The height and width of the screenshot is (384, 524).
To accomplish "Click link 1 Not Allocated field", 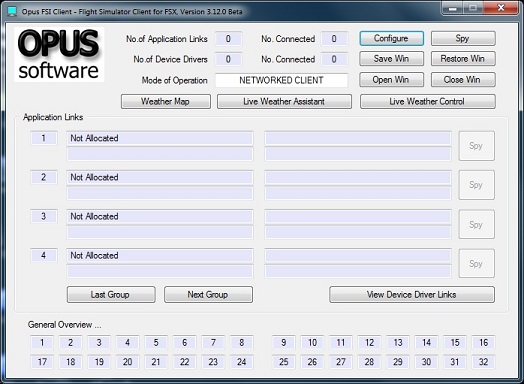I will tap(160, 138).
